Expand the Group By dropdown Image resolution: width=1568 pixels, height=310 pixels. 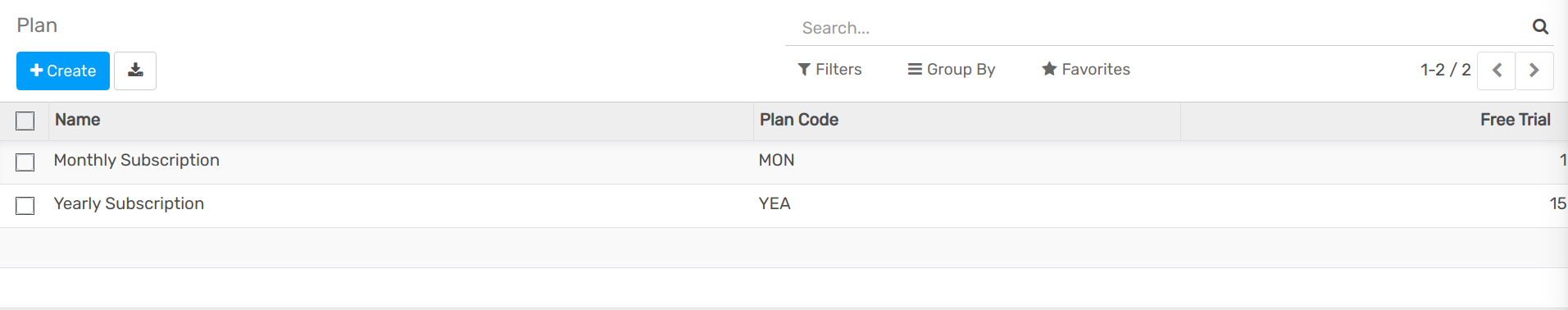[951, 70]
